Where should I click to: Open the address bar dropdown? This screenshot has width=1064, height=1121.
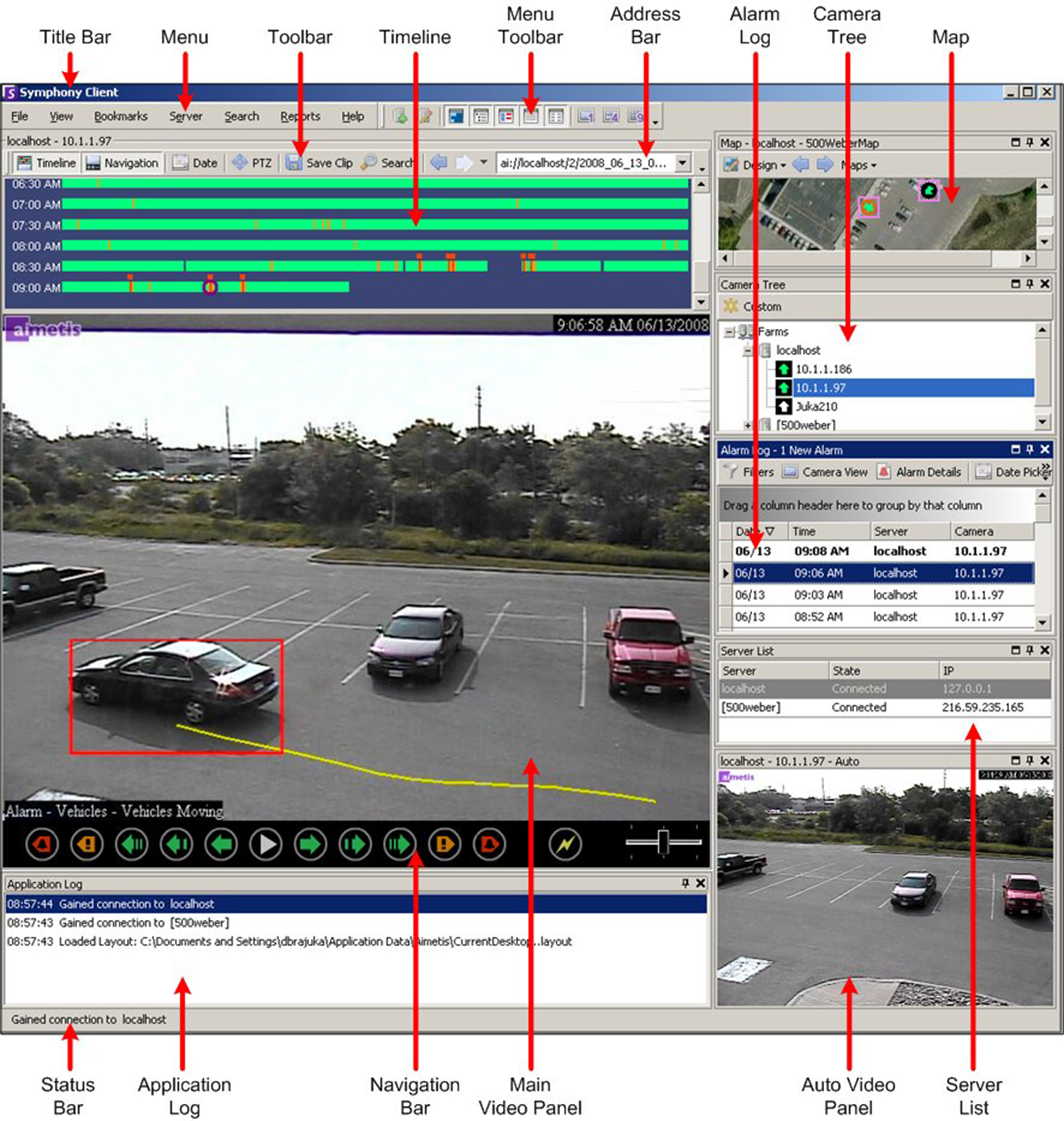click(682, 163)
